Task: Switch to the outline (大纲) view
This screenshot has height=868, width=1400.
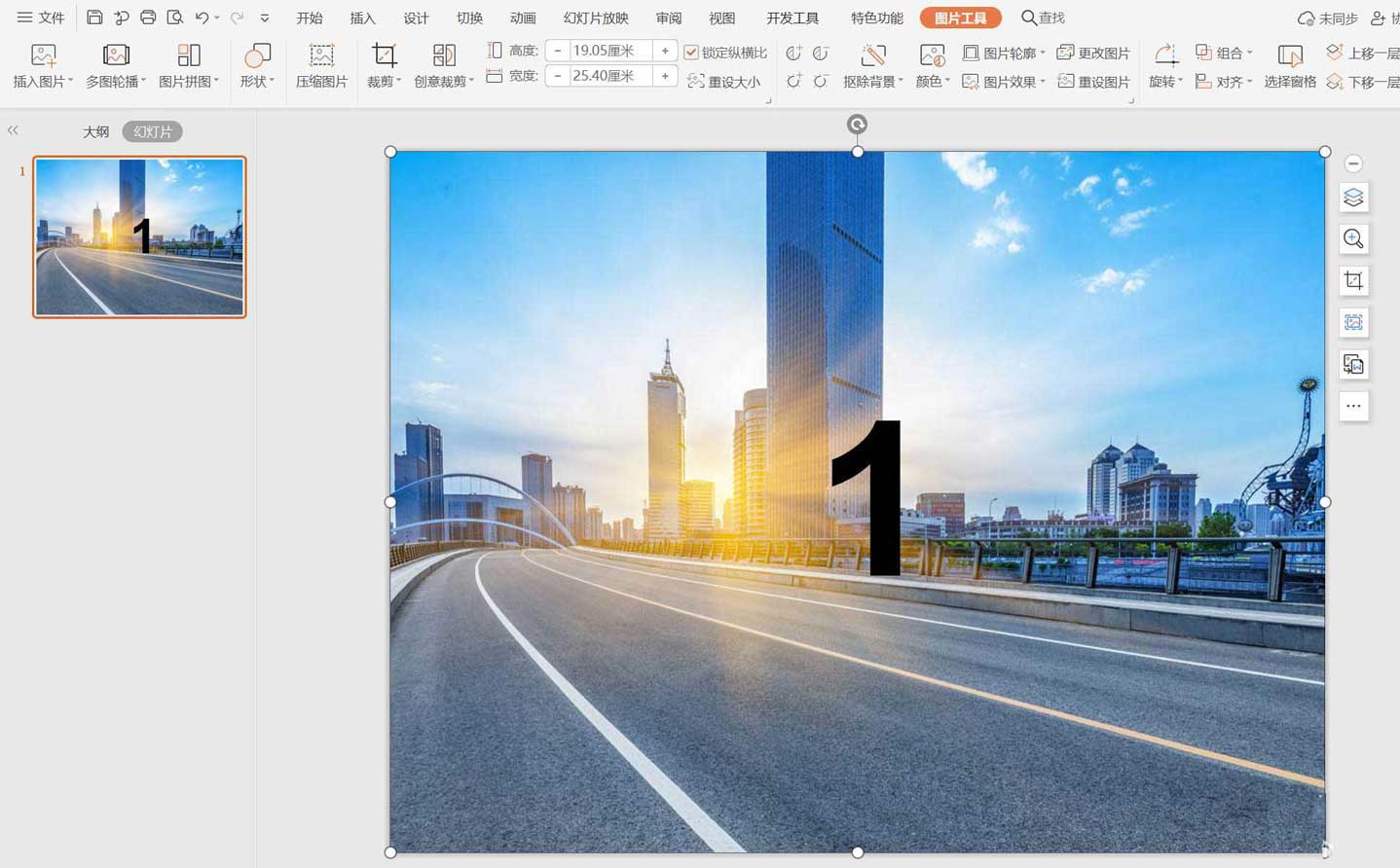Action: (x=95, y=131)
